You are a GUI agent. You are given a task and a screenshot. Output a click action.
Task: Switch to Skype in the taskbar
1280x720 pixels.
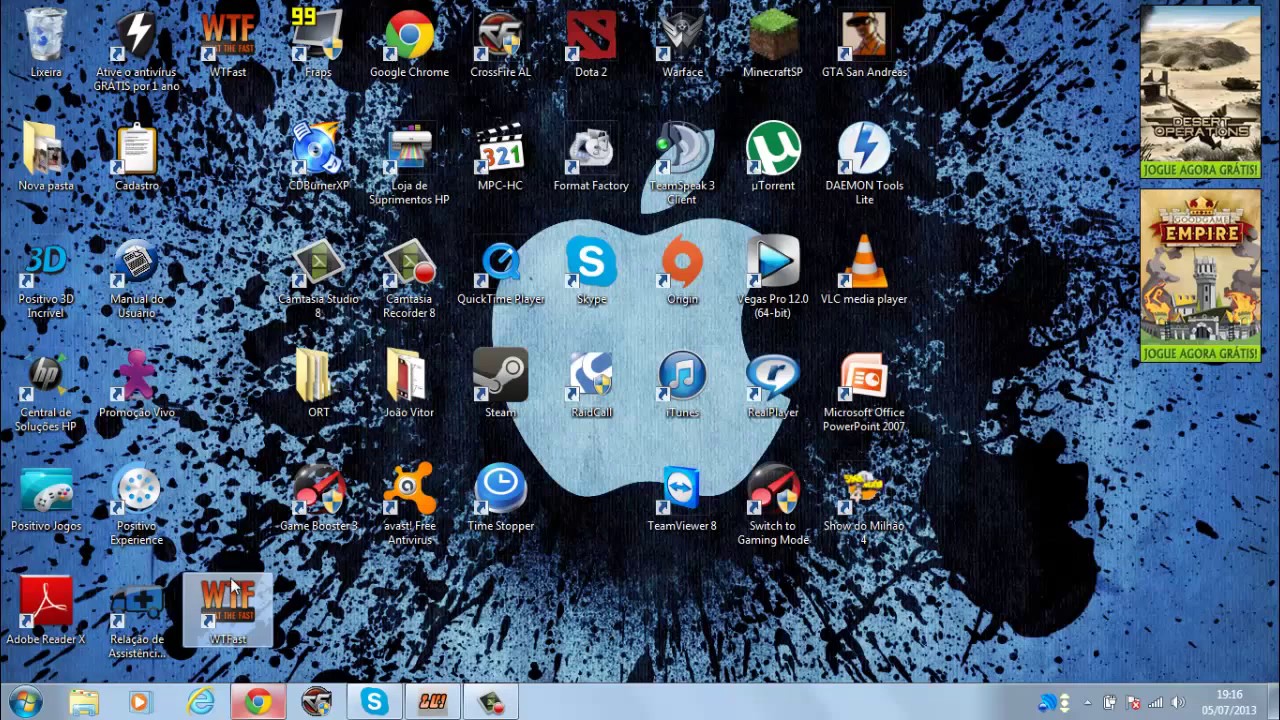[374, 702]
